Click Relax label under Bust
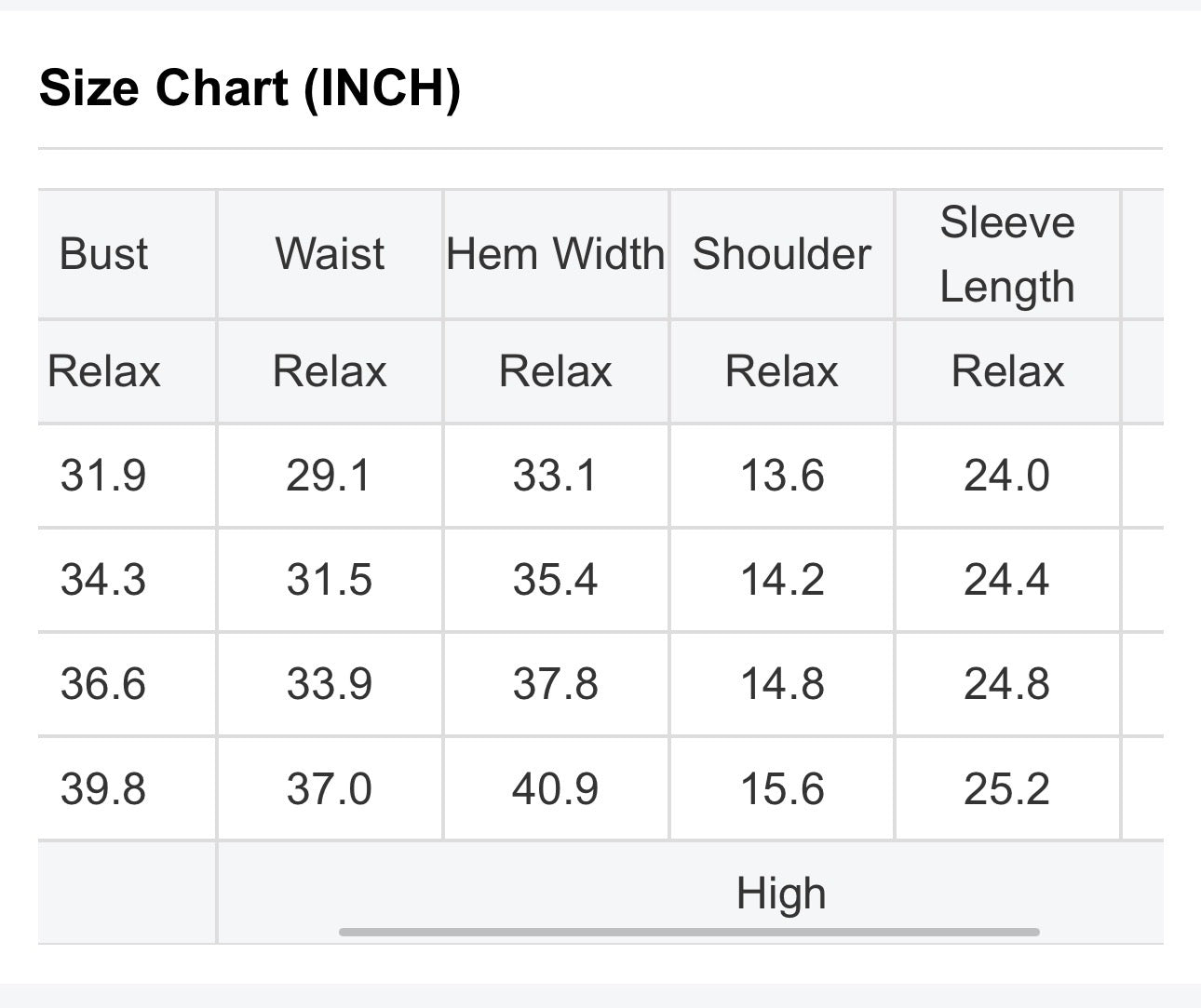 [x=104, y=371]
